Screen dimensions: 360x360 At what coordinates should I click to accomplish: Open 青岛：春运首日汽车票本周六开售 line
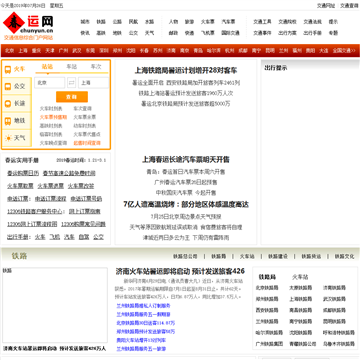click(x=186, y=172)
